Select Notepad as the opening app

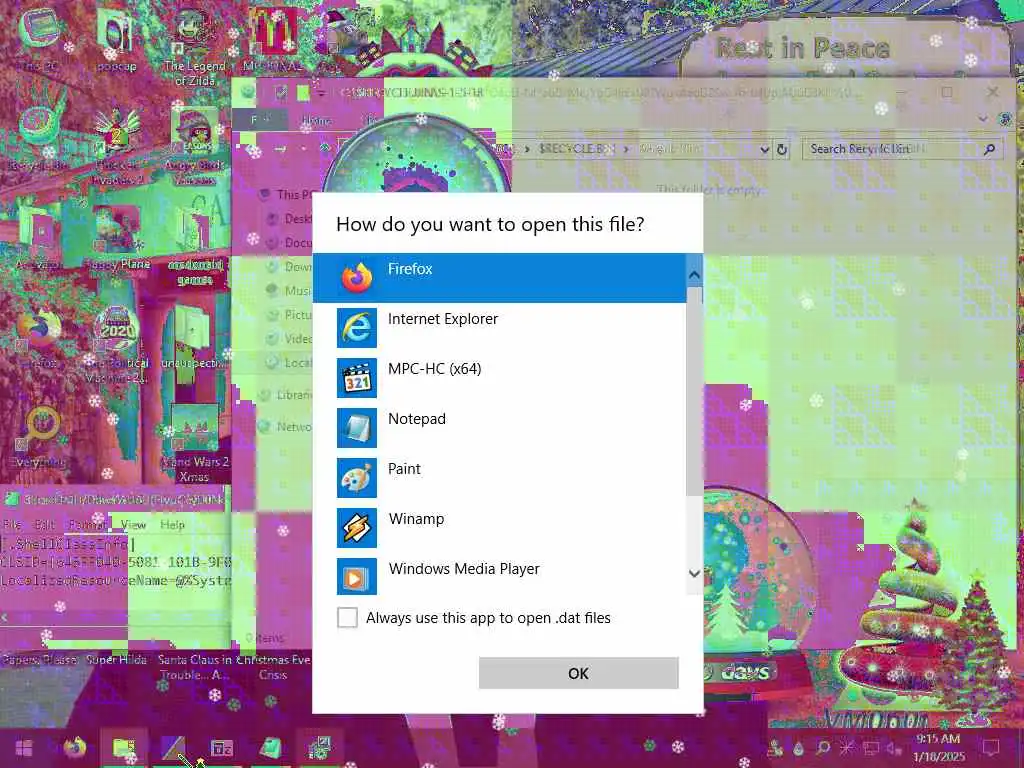[x=500, y=427]
